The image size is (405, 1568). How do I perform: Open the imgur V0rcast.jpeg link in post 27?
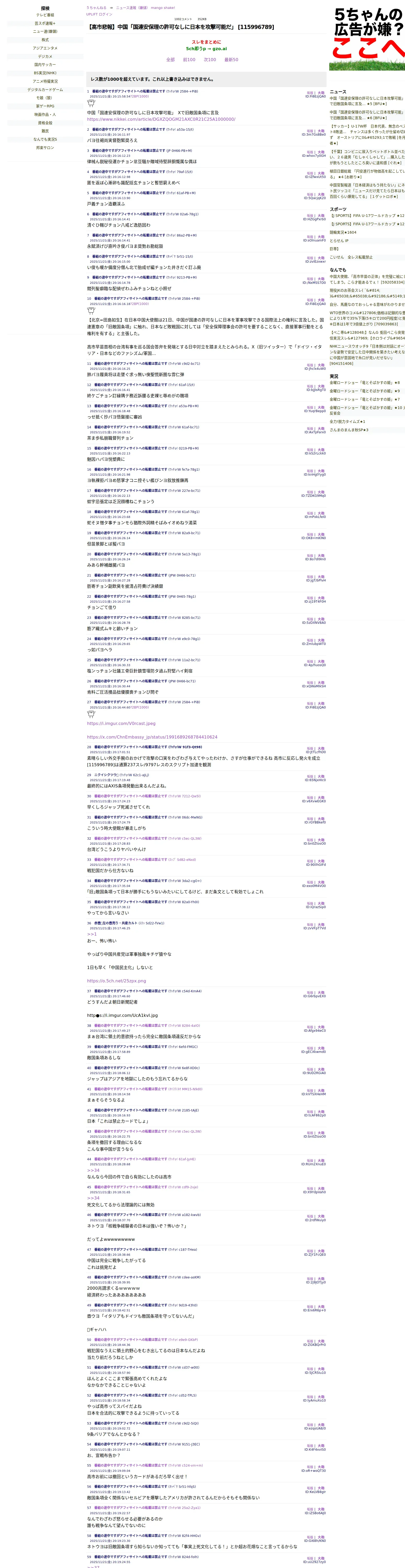pyautogui.click(x=121, y=724)
